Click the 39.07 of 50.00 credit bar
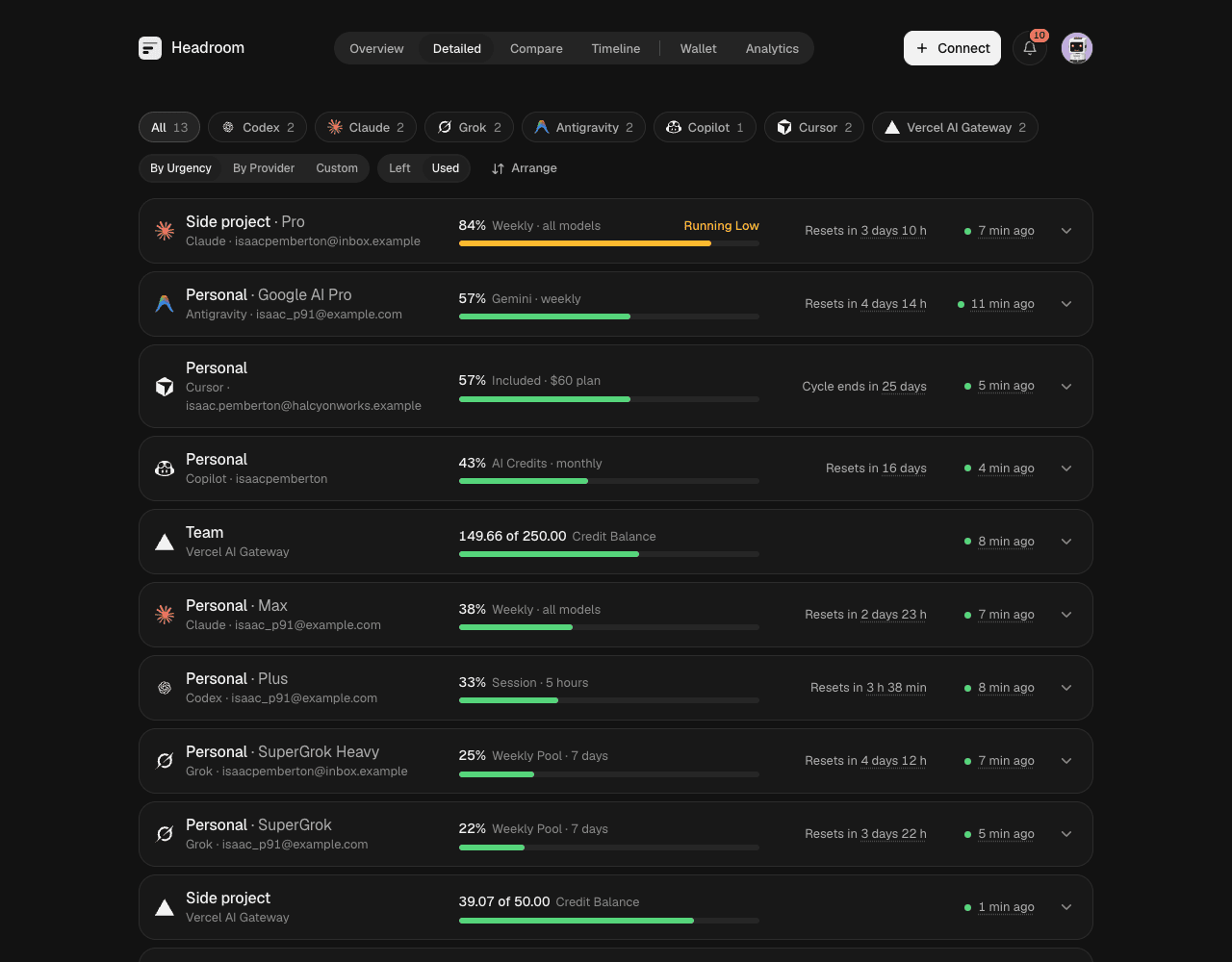The width and height of the screenshot is (1232, 962). tap(609, 920)
